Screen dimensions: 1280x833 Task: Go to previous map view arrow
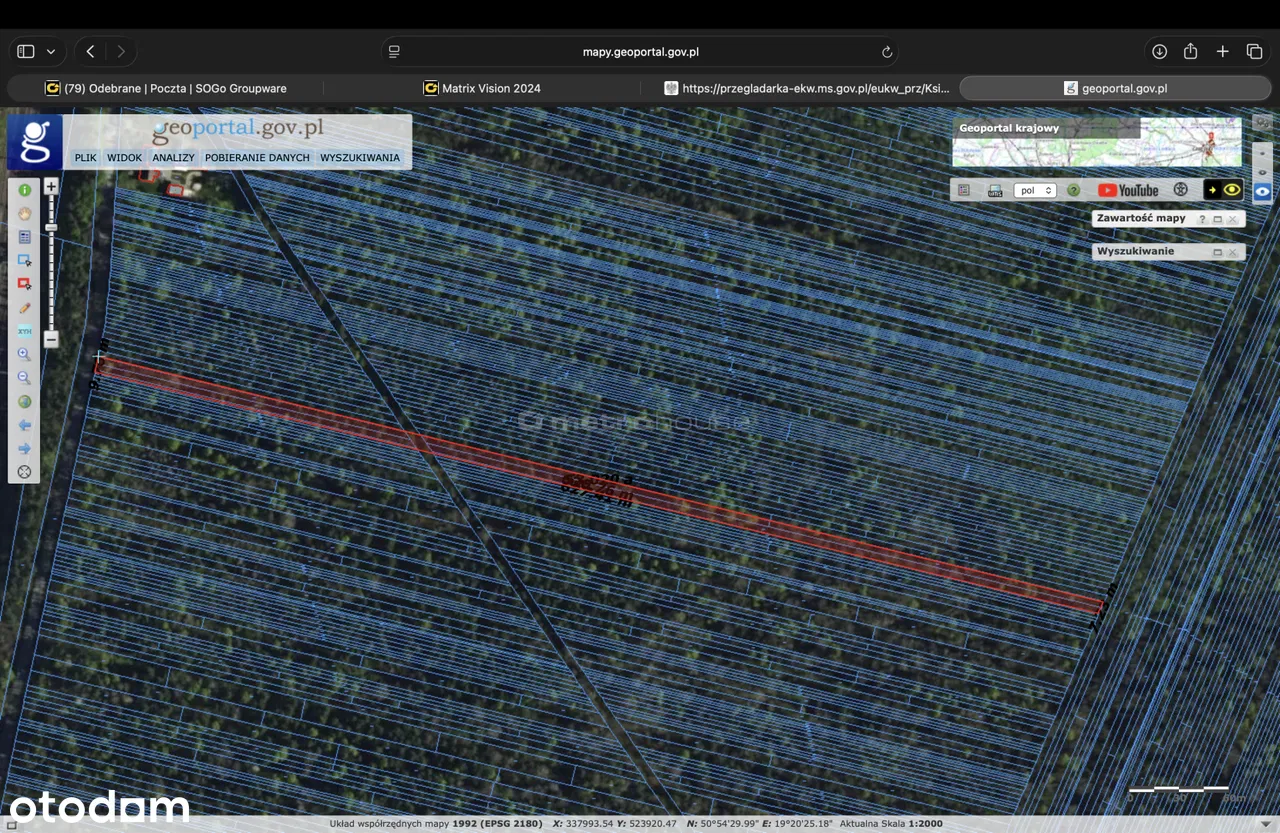(x=25, y=425)
